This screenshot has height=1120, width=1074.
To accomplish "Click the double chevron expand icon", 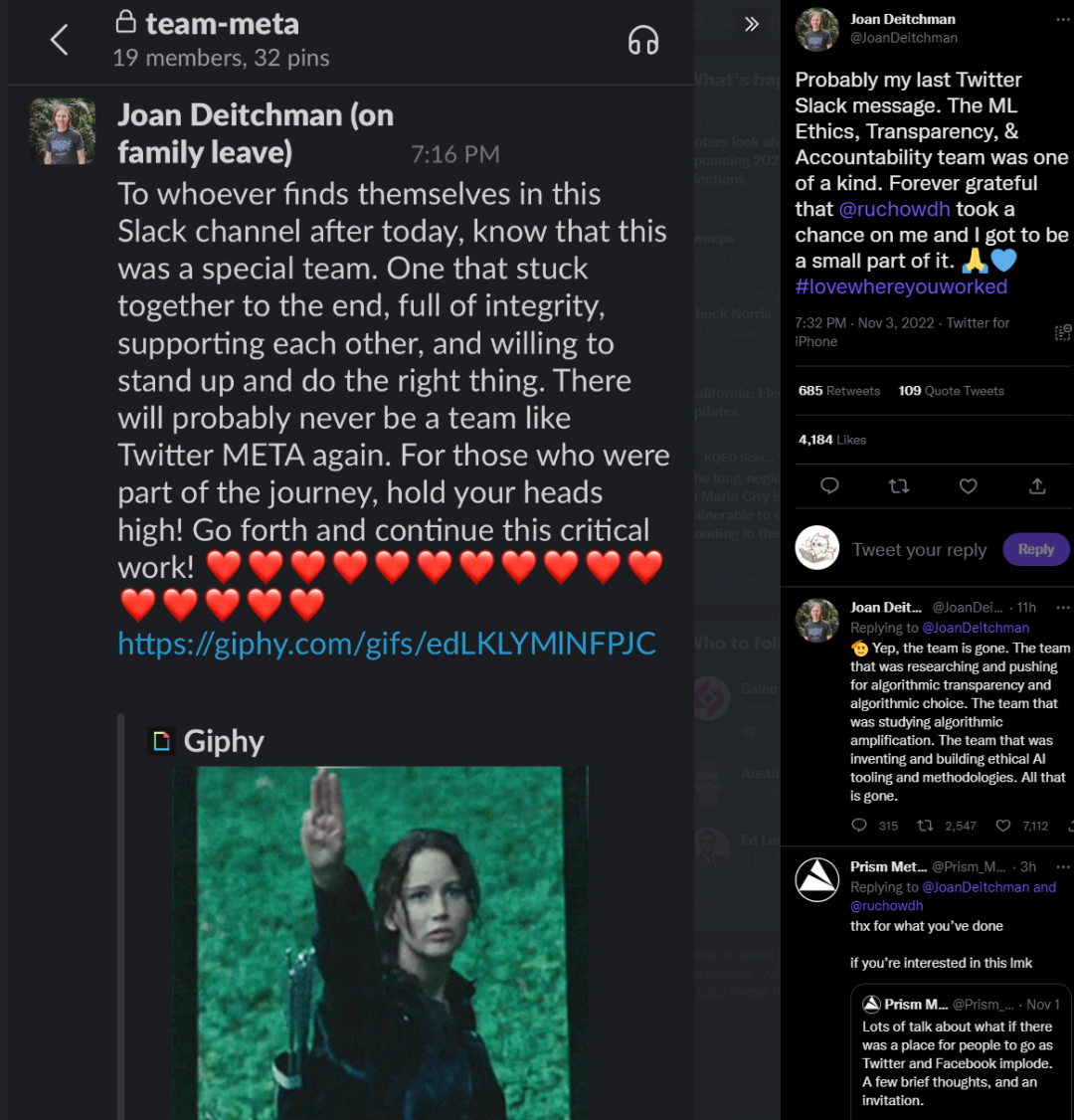I will tap(751, 24).
